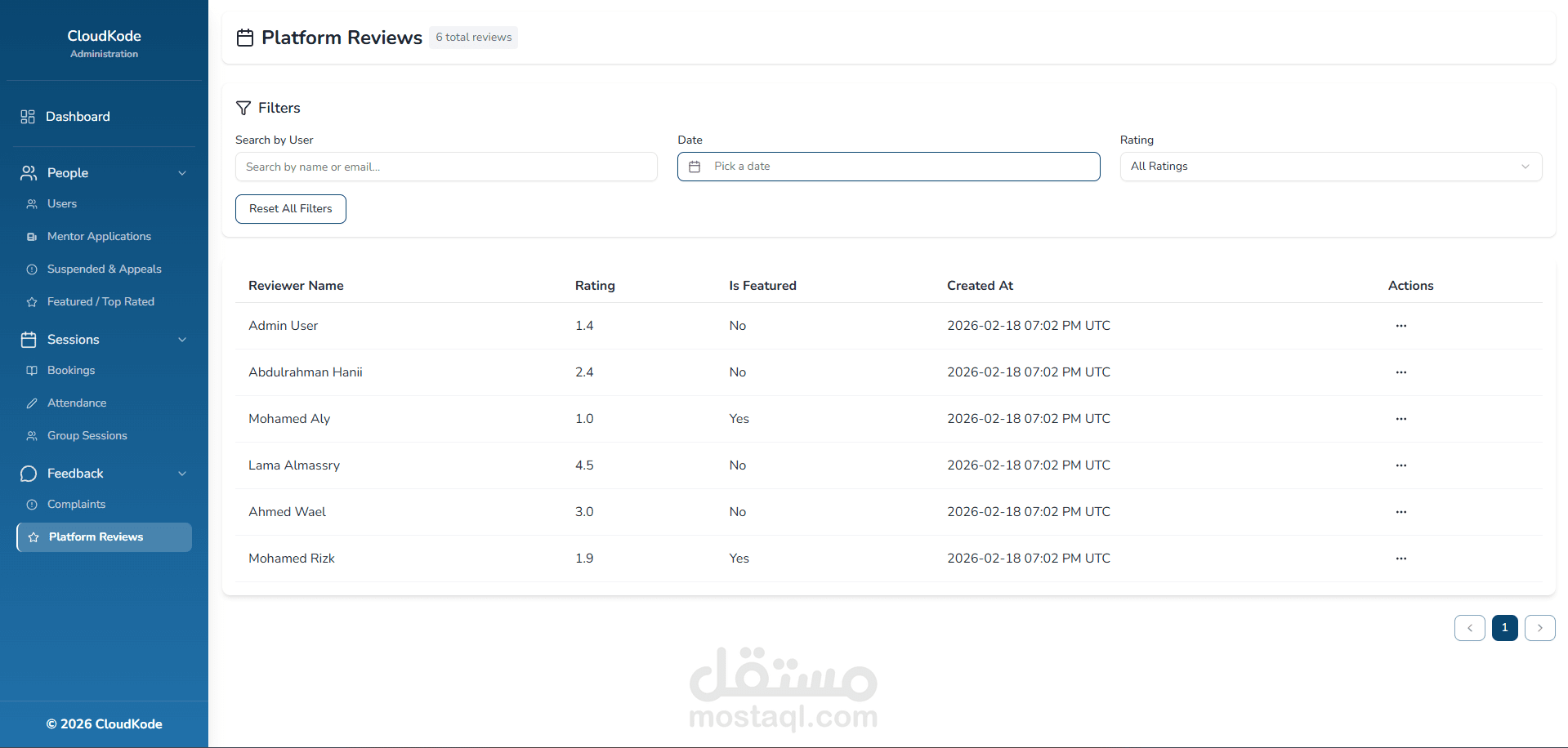Select page 1 in pagination
Image resolution: width=1568 pixels, height=748 pixels.
[1504, 628]
